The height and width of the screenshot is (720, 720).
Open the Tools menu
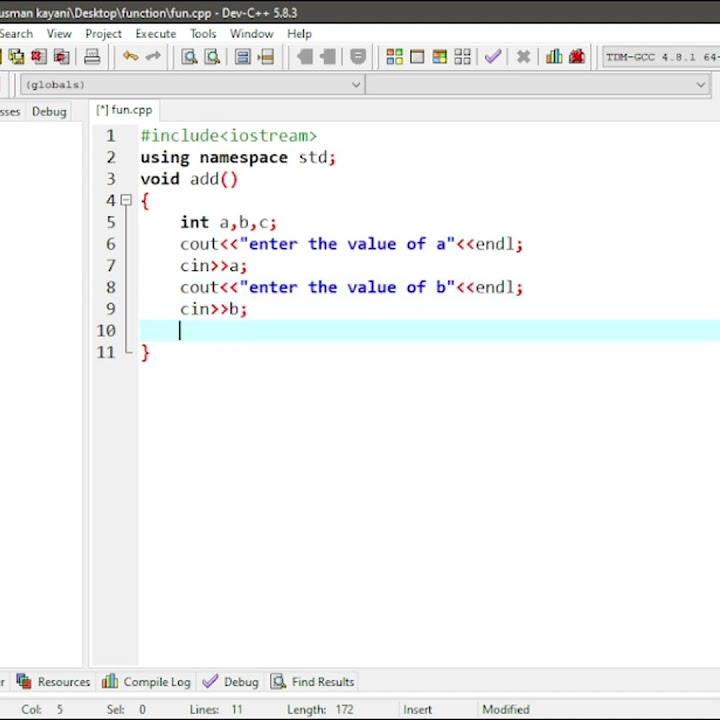[203, 34]
